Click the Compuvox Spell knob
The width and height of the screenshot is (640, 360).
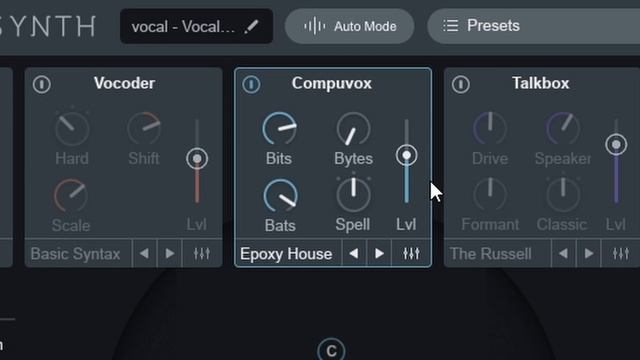coord(353,195)
